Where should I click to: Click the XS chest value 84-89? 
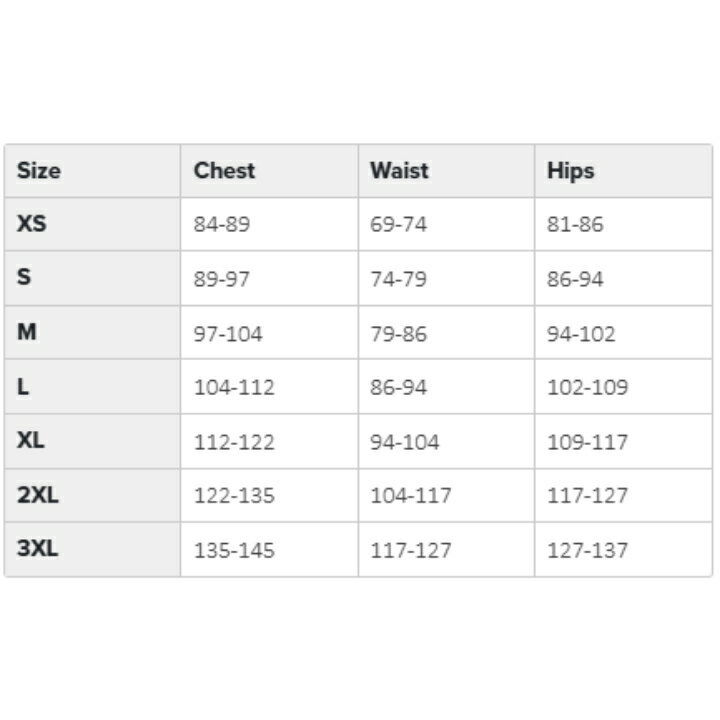222,225
